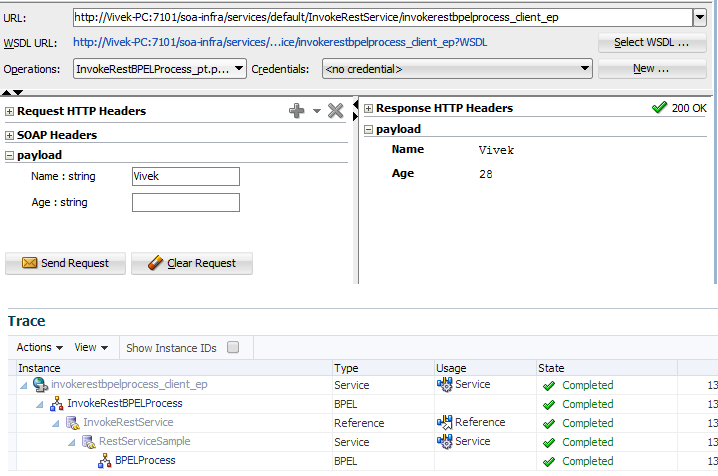Click the URL input field
This screenshot has height=476, width=718.
click(383, 18)
